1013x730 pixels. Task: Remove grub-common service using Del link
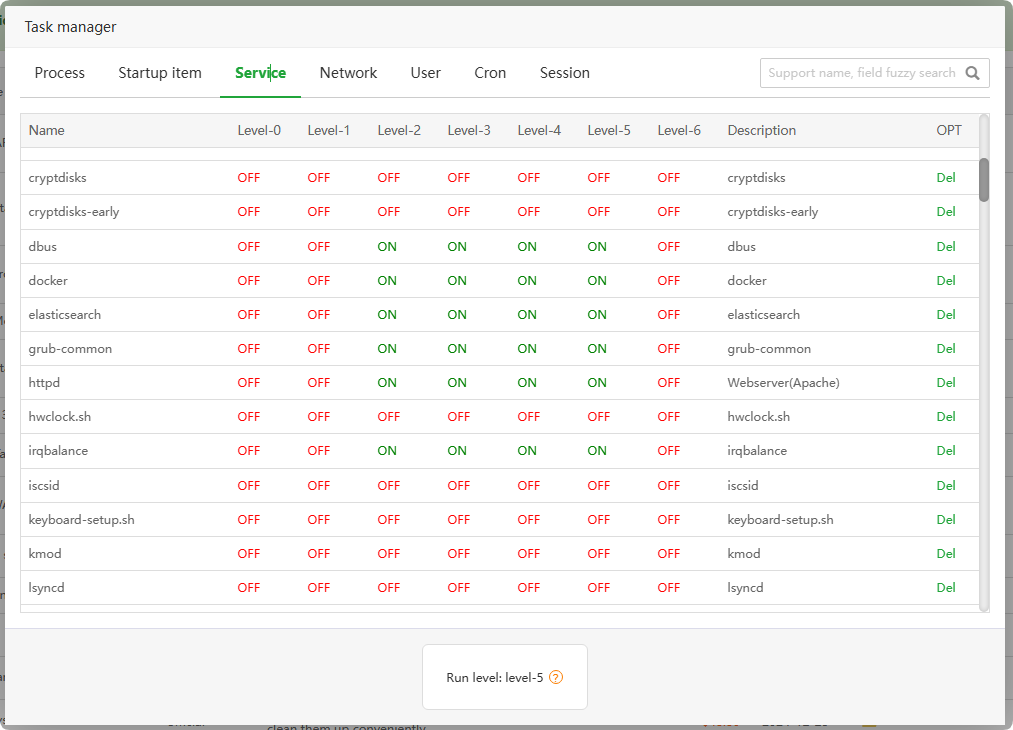coord(946,349)
